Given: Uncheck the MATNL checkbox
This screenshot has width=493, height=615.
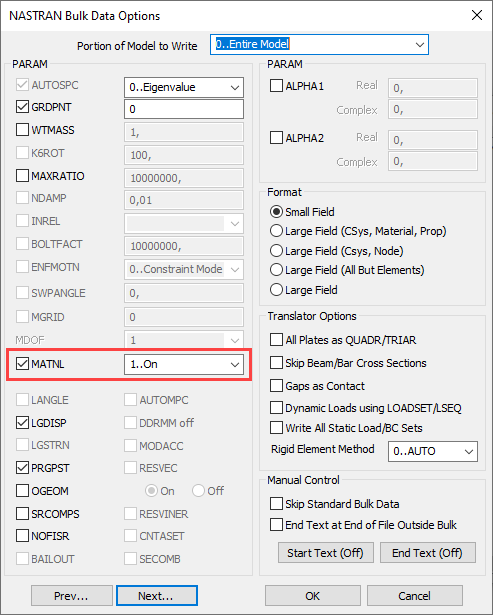Looking at the screenshot, I should pyautogui.click(x=22, y=364).
